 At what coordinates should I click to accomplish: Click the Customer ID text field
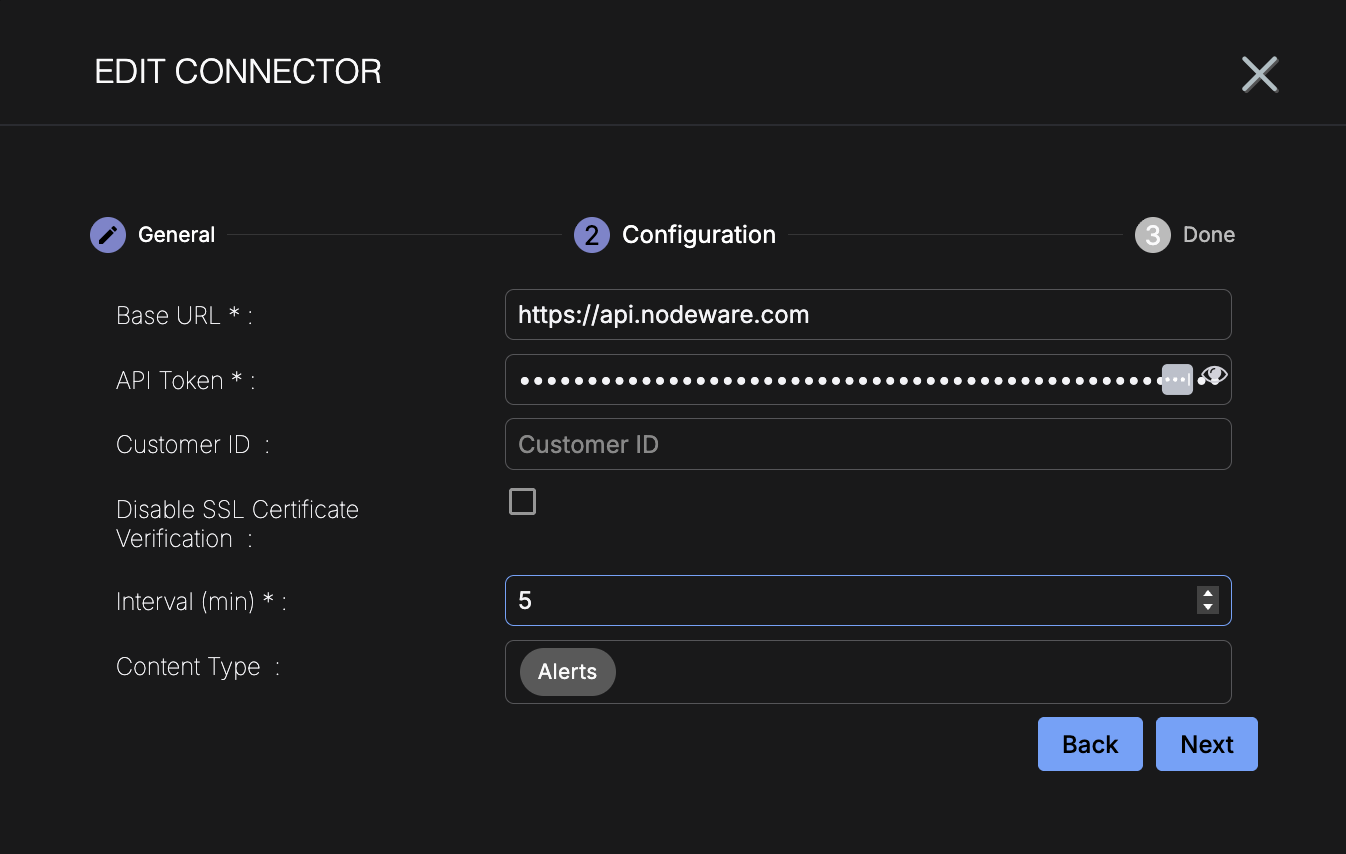click(x=867, y=444)
